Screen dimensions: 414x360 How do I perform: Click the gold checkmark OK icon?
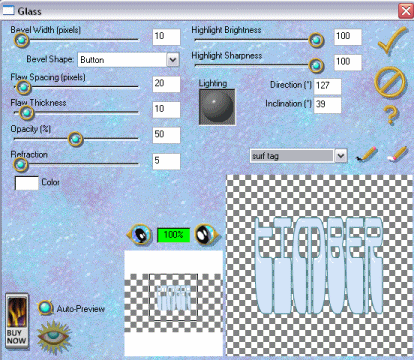(392, 41)
